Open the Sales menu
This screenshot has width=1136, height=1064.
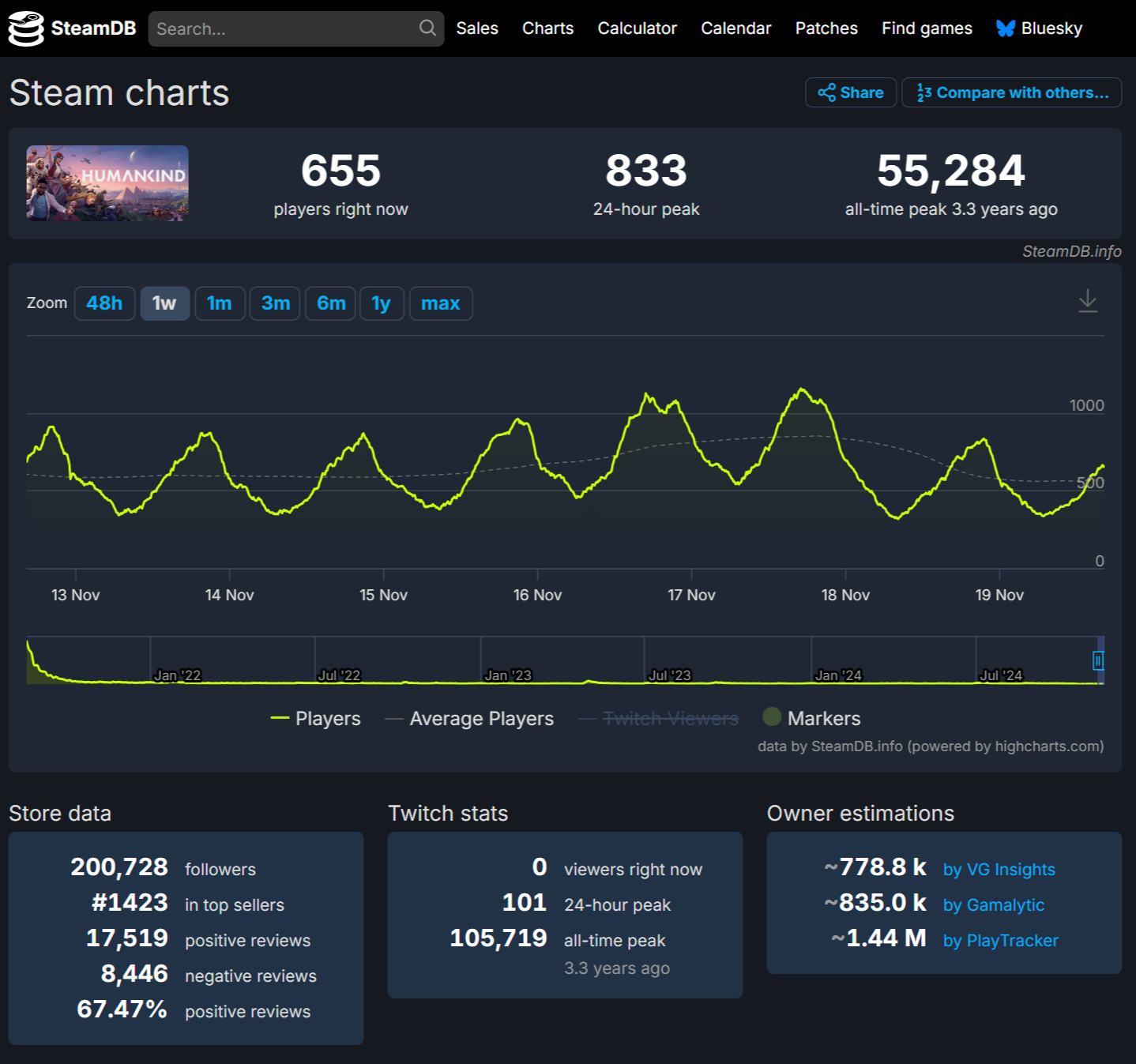[x=477, y=28]
